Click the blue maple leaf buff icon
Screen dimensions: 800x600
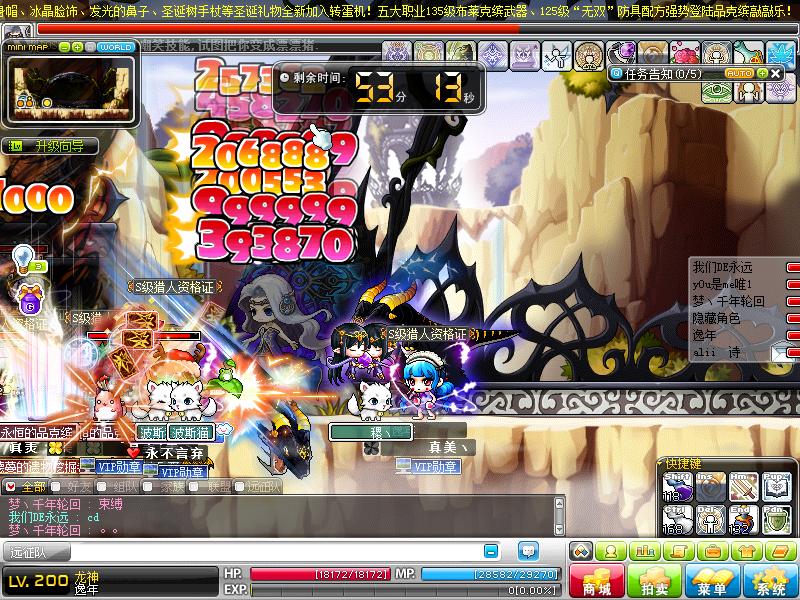pos(781,53)
